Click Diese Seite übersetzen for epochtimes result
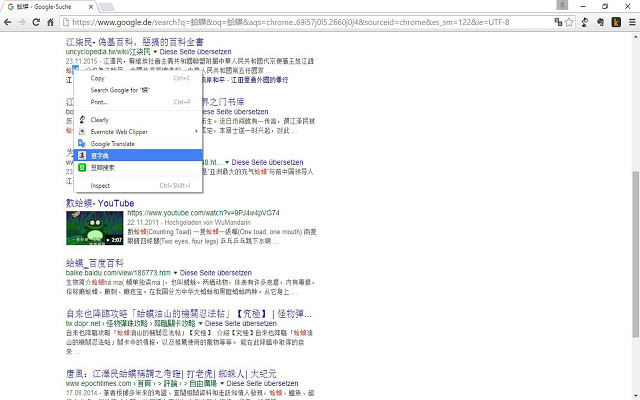The height and width of the screenshot is (400, 640). click(x=262, y=383)
